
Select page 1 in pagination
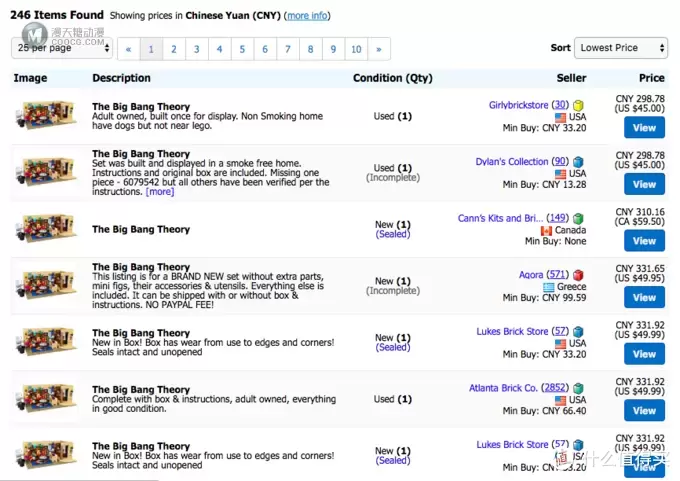(x=151, y=49)
